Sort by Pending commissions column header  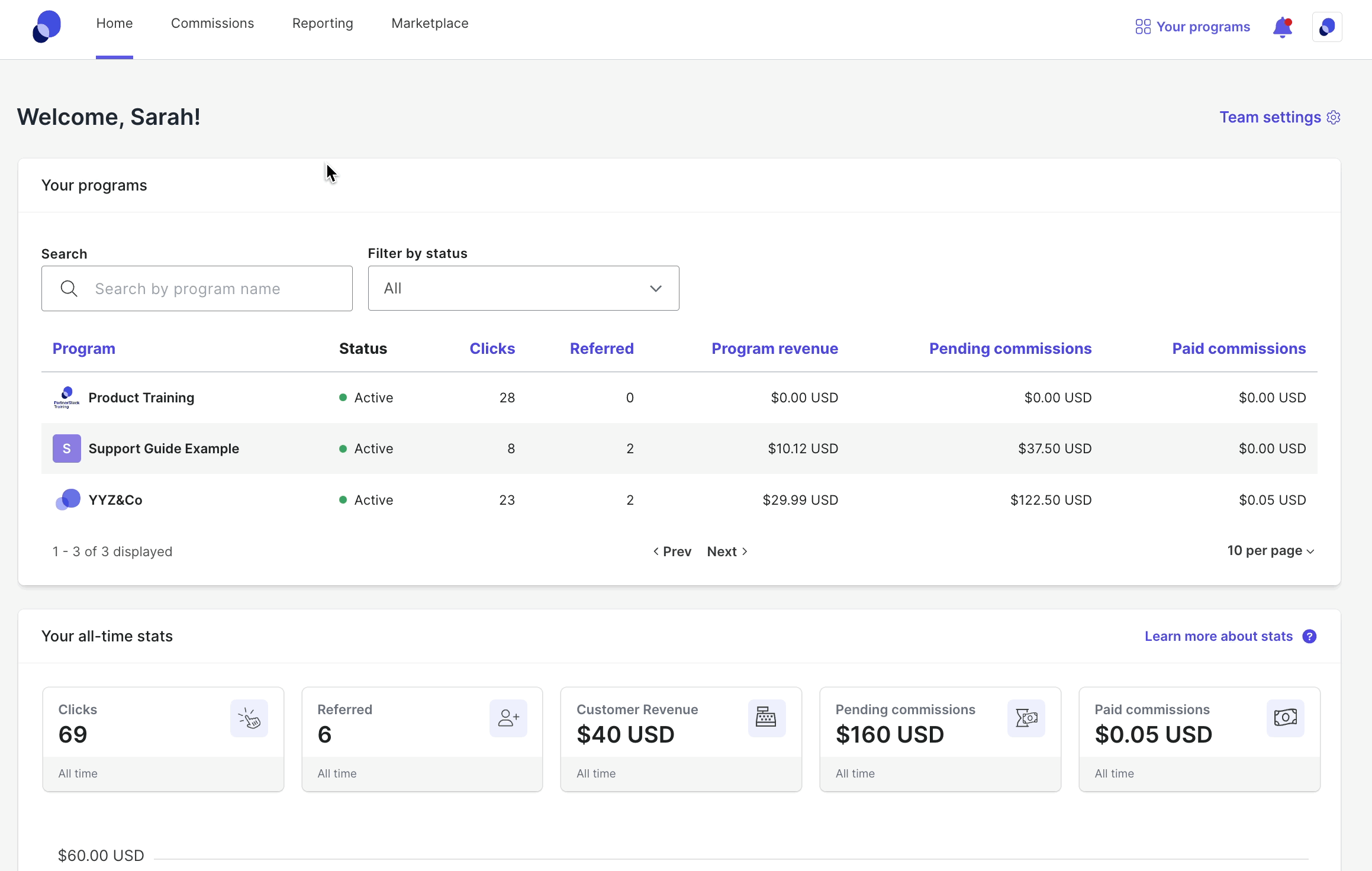tap(1010, 349)
